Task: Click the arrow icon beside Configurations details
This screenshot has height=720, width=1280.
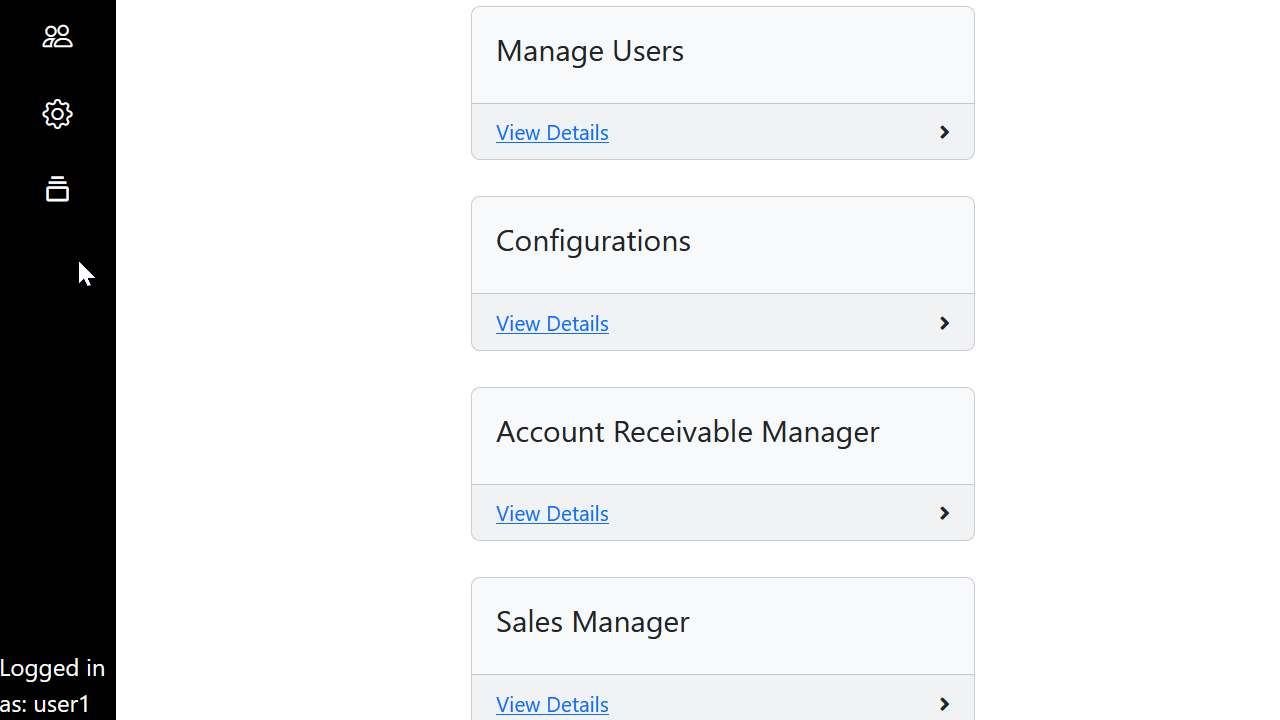Action: (x=943, y=322)
